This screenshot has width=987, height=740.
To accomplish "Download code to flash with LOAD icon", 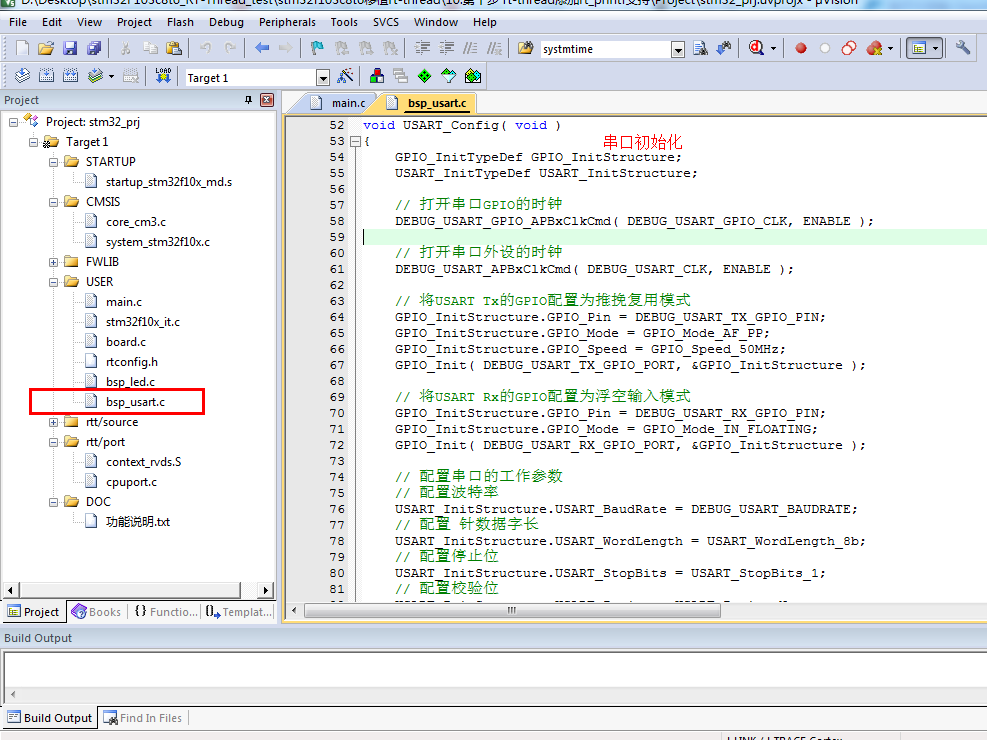I will (x=160, y=75).
